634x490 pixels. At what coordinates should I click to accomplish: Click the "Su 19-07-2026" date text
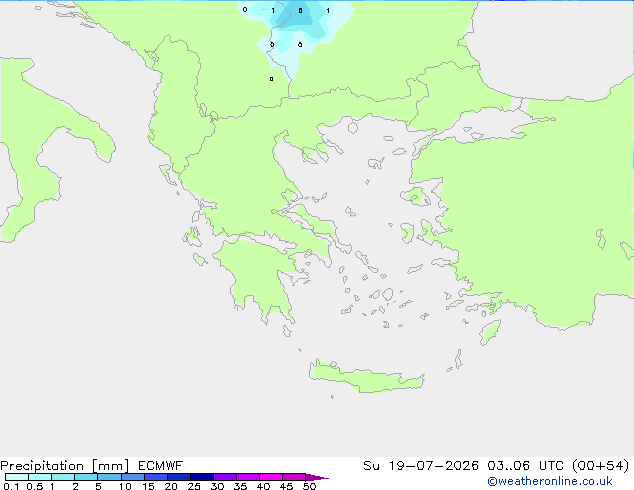coord(421,466)
